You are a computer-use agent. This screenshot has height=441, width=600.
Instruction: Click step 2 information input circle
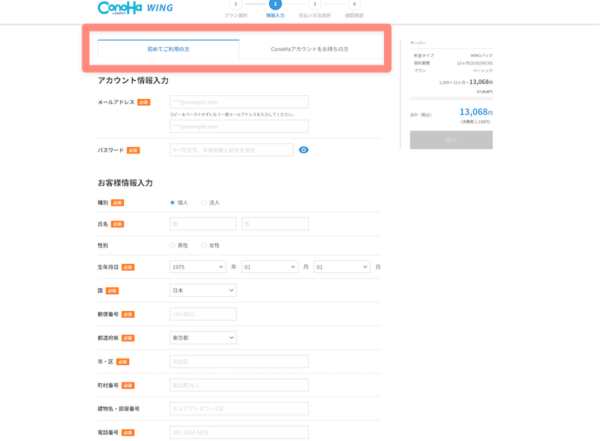point(275,4)
